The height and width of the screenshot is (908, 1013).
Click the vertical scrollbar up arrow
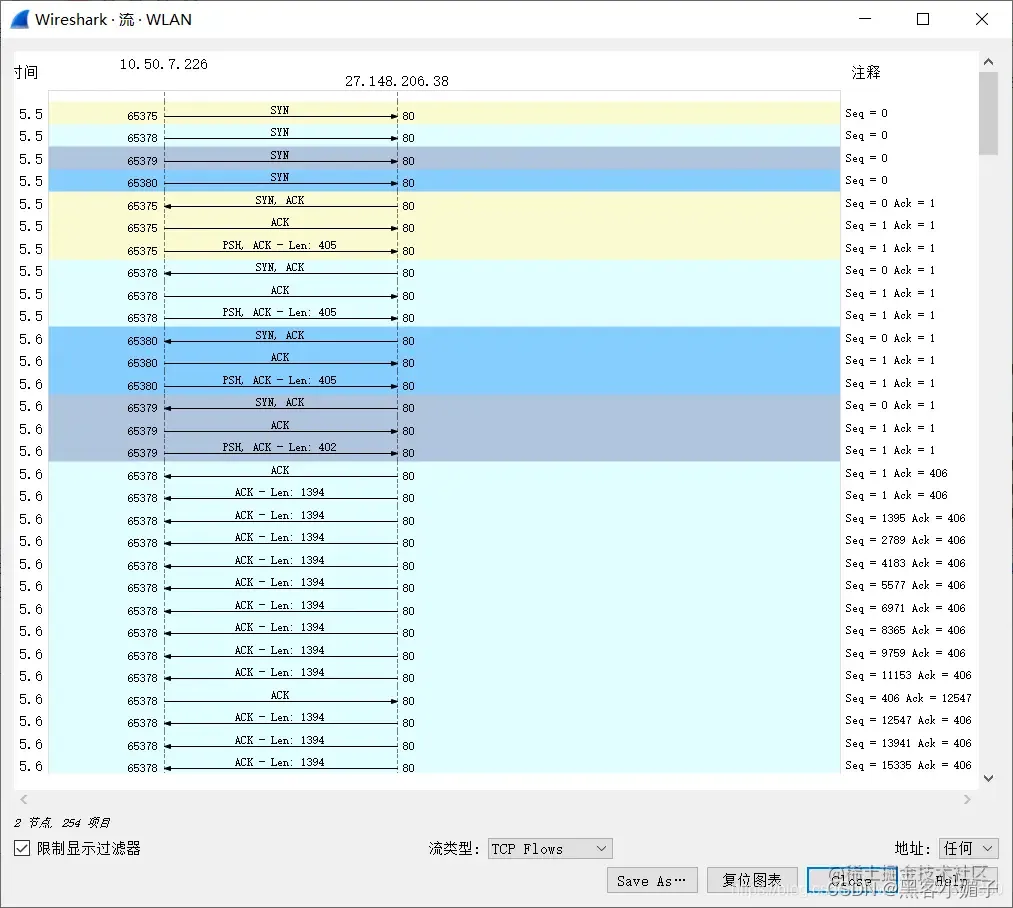point(988,62)
